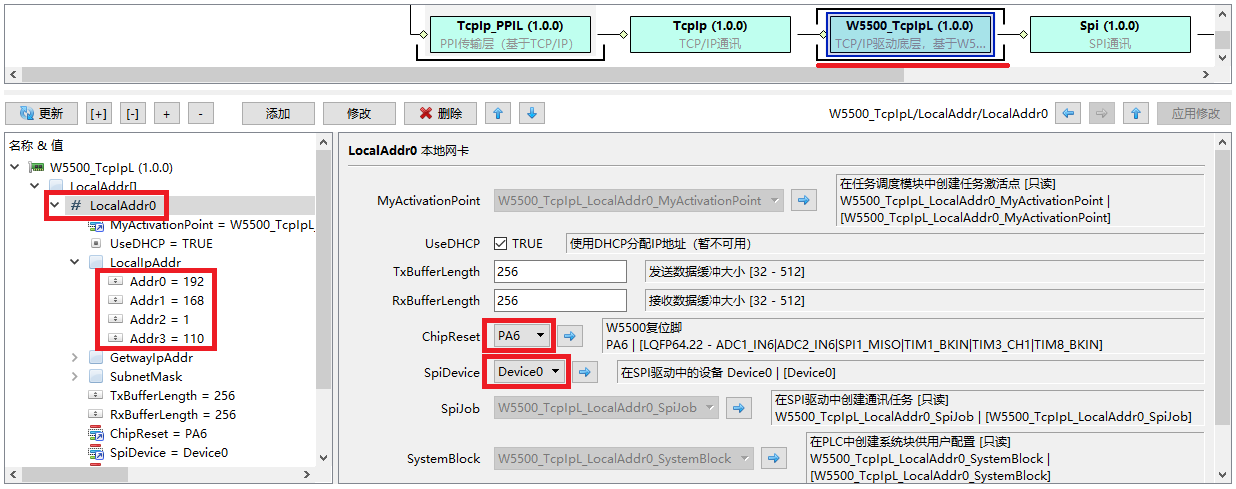1236x489 pixels.
Task: Expand the GetwayIpAddr tree node
Action: pos(74,357)
